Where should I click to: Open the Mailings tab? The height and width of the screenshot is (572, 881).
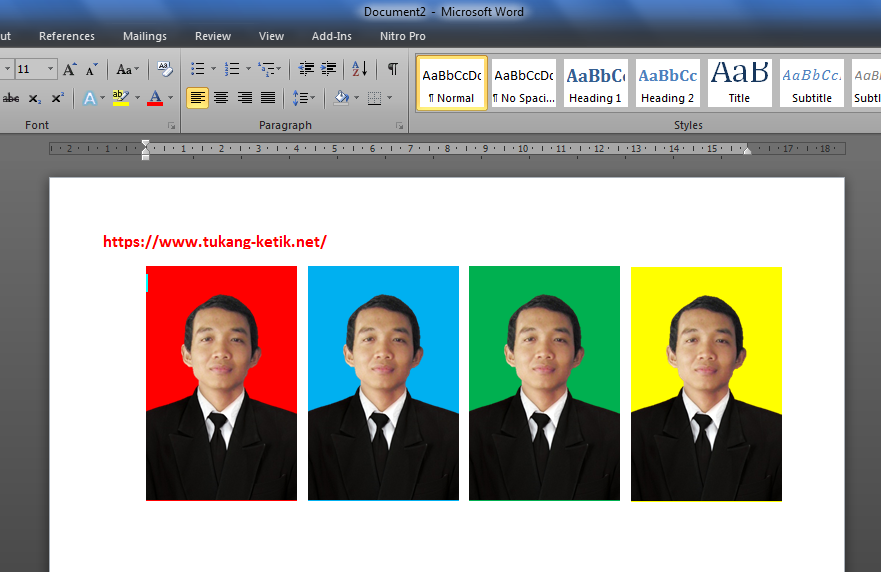[145, 36]
